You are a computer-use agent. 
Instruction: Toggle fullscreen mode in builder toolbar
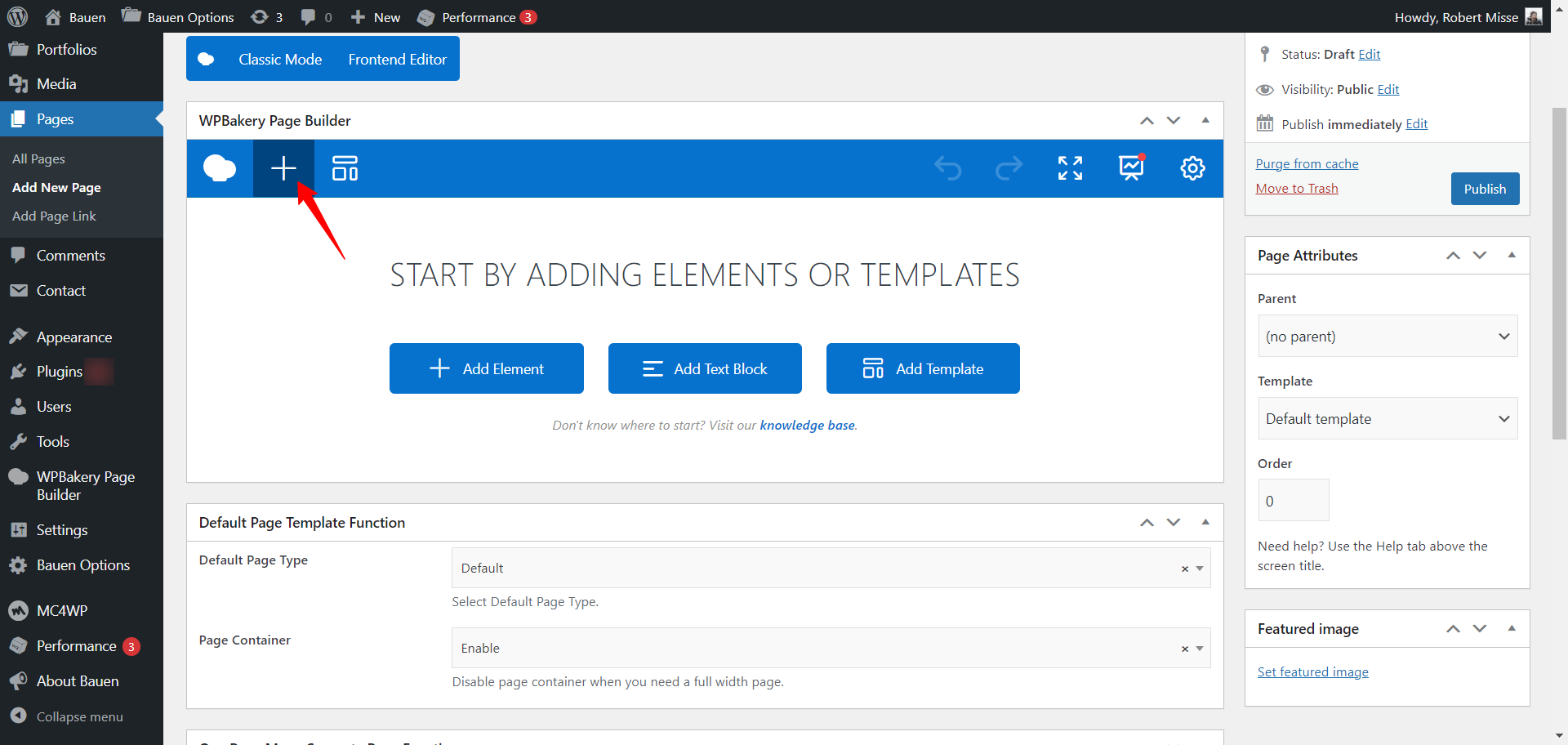1070,168
